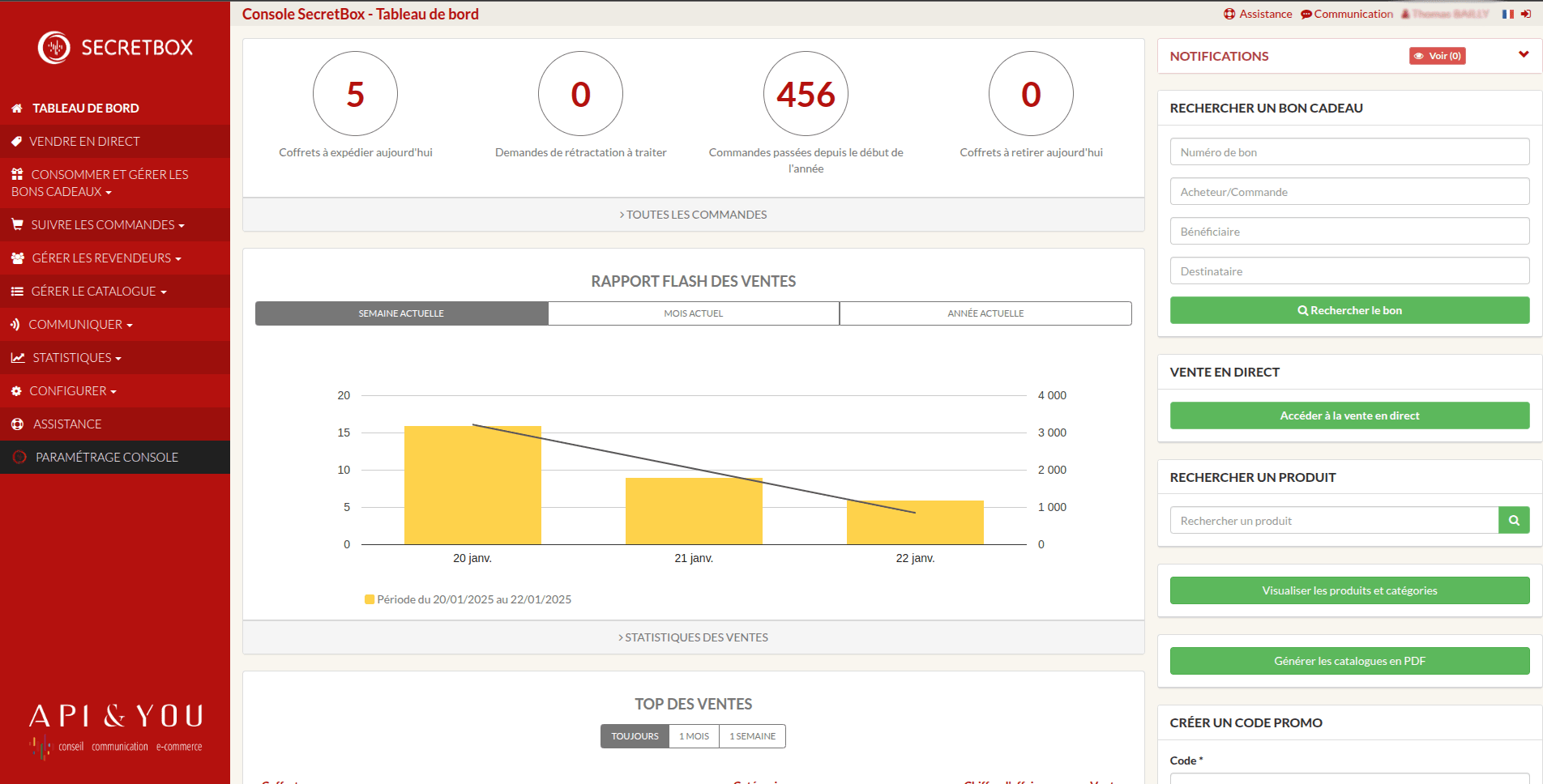Open the Toutes les commandes link
Viewport: 1543px width, 784px height.
point(694,215)
